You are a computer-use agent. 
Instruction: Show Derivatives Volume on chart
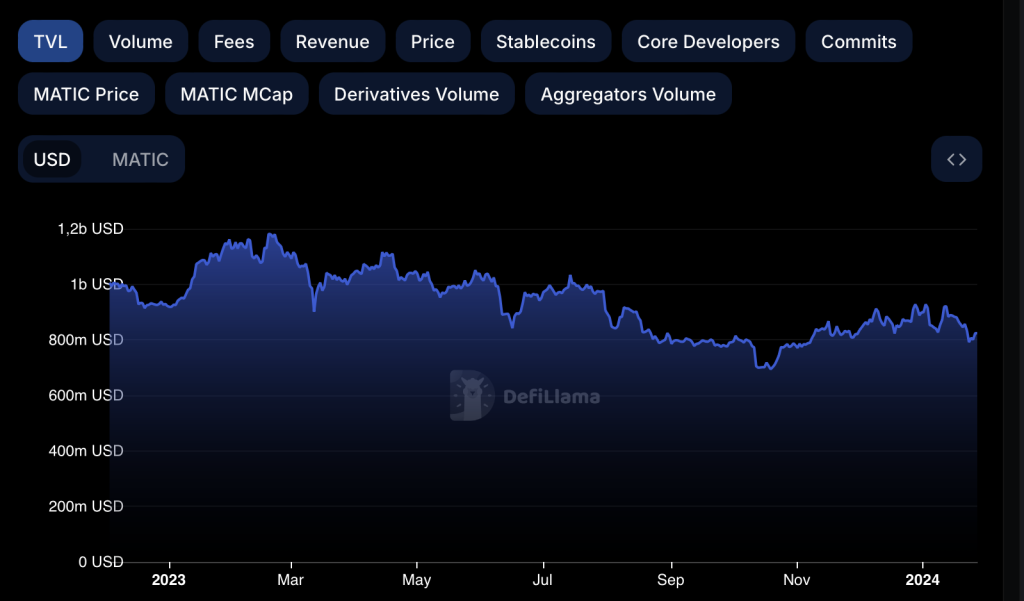click(417, 94)
